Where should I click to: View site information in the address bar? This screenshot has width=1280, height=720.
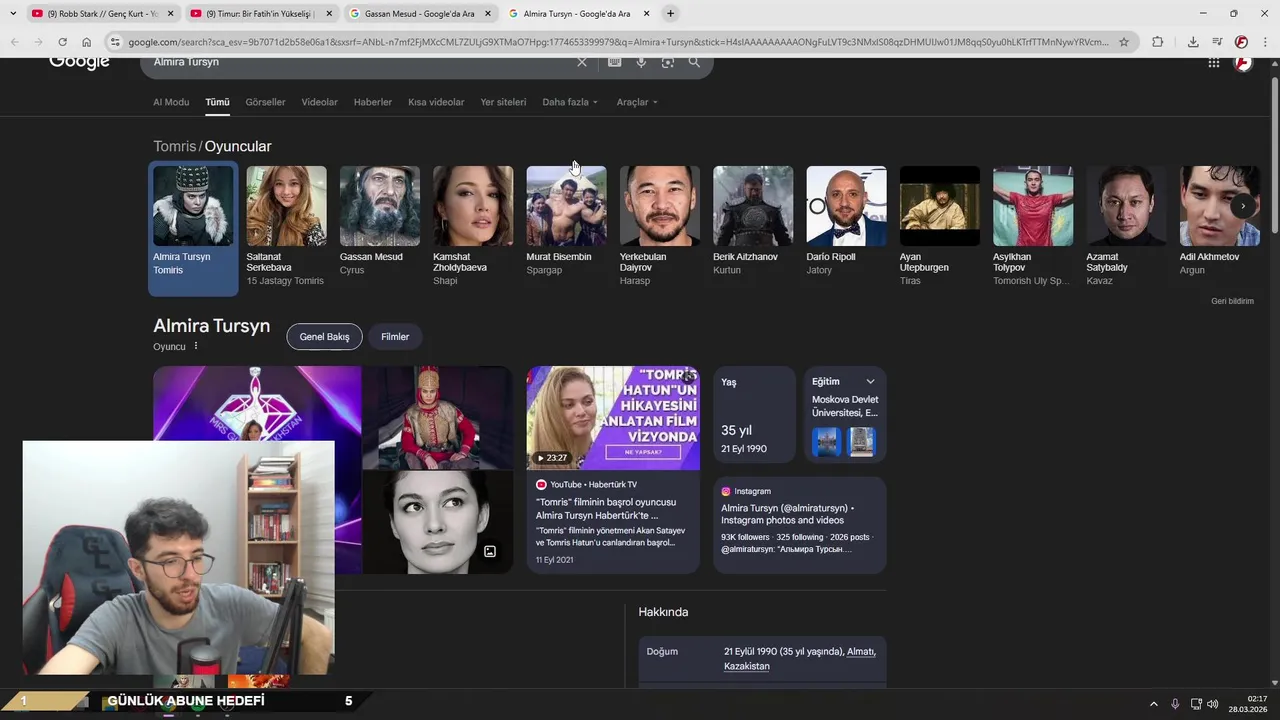pos(115,42)
